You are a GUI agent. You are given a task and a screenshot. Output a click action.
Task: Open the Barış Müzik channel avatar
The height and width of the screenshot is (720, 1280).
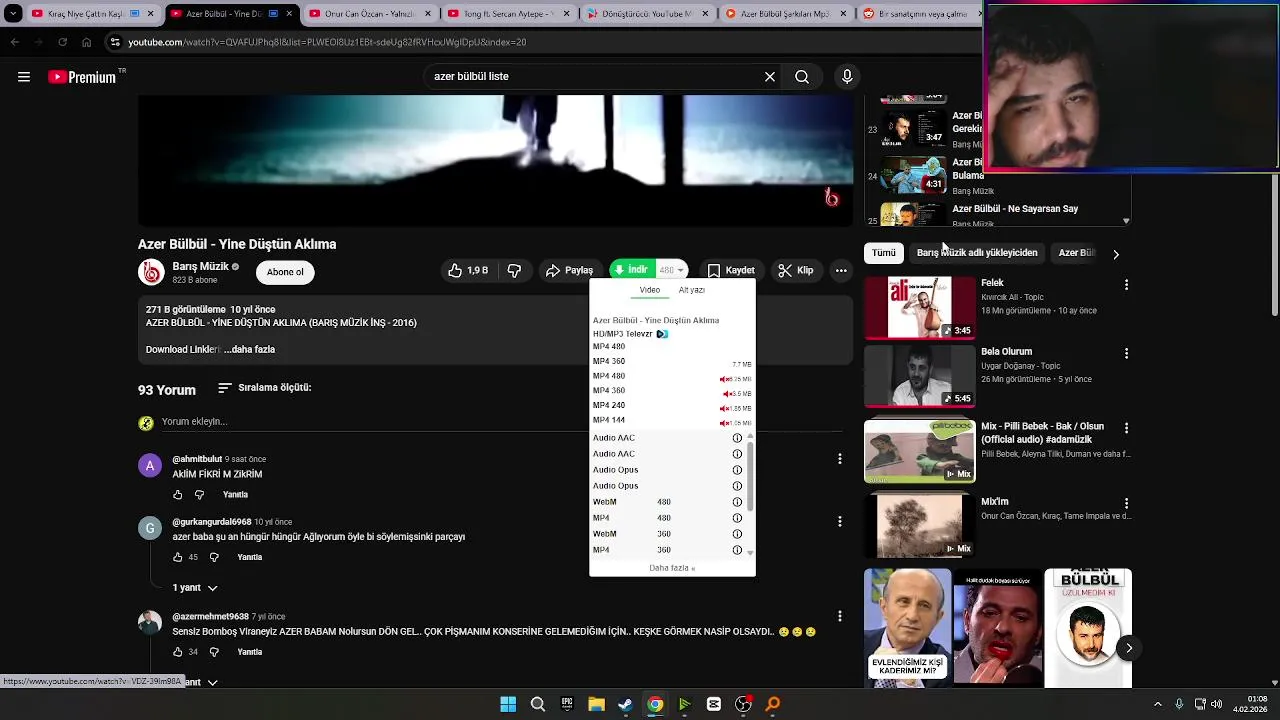(151, 272)
